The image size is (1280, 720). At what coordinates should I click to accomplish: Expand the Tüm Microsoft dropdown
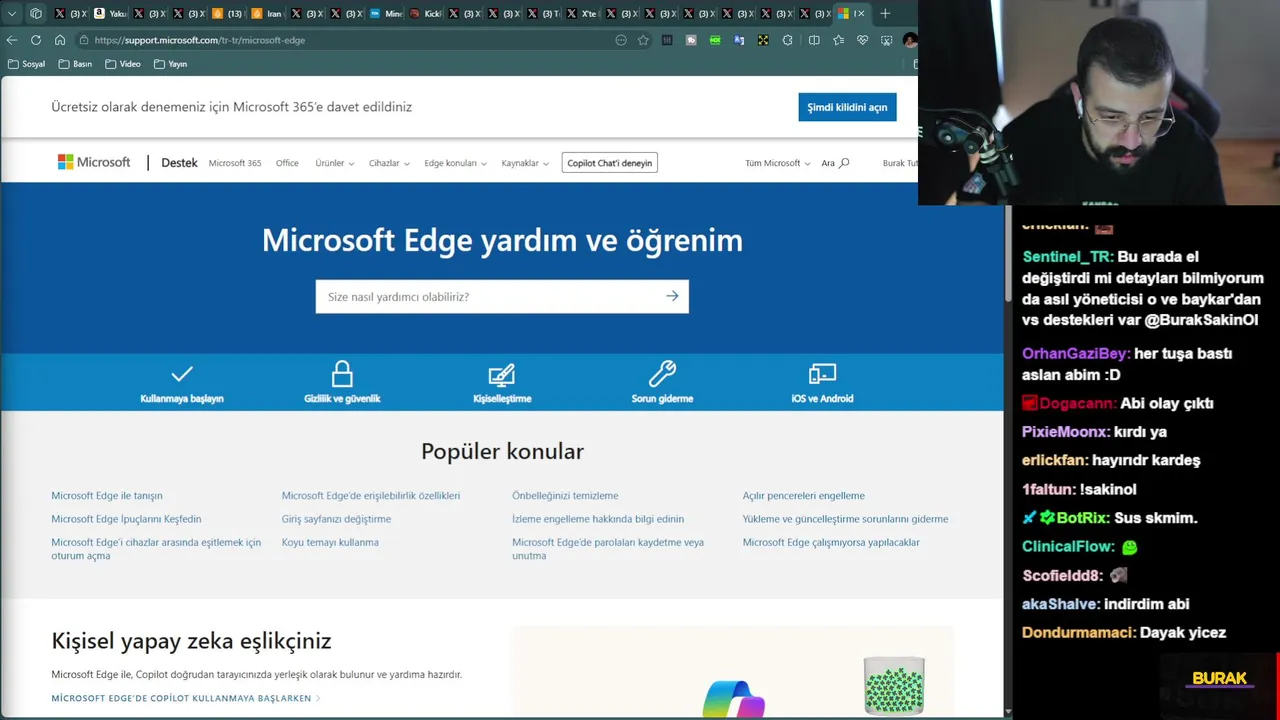point(778,163)
